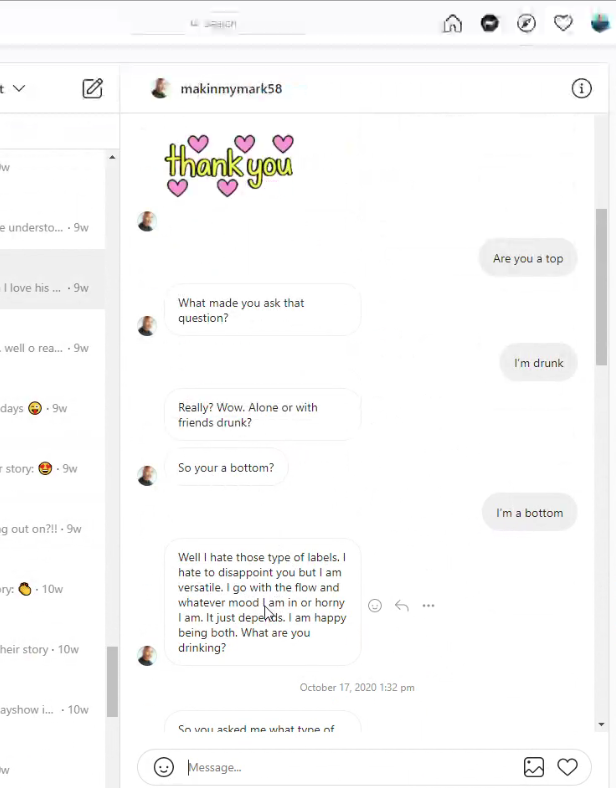Viewport: 616px width, 788px height.
Task: React to the message with emoji icon
Action: point(375,605)
